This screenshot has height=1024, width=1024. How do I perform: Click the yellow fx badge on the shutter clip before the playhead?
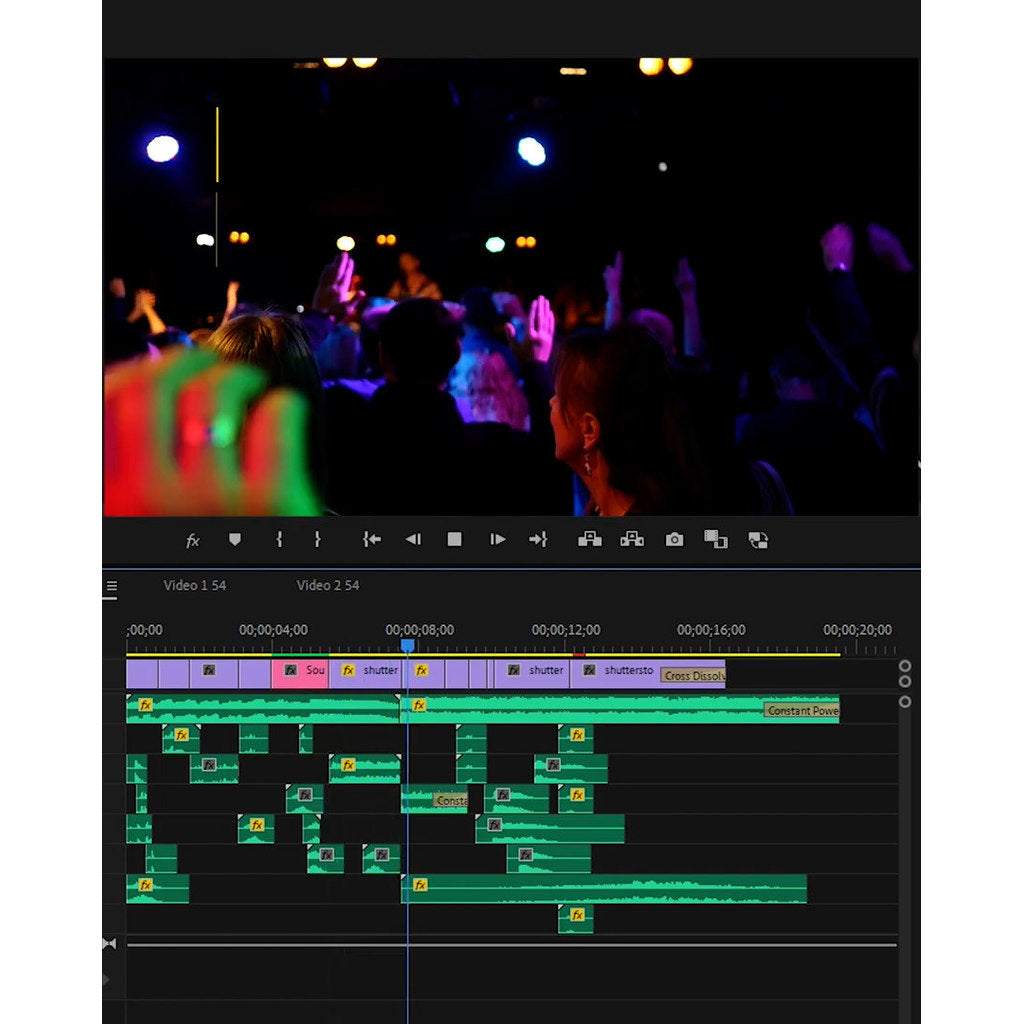(x=348, y=670)
